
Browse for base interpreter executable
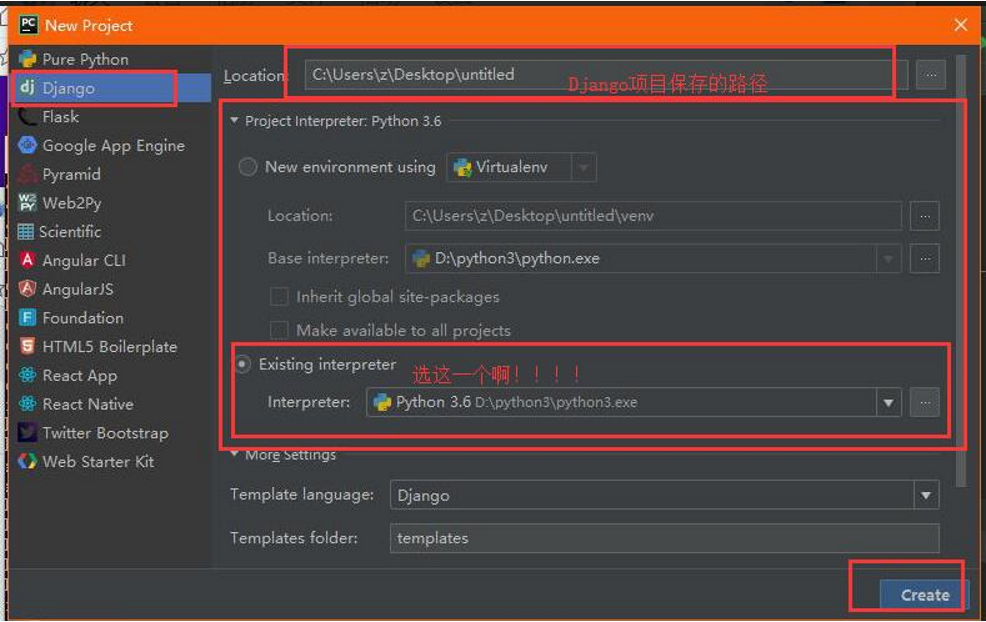pos(924,258)
